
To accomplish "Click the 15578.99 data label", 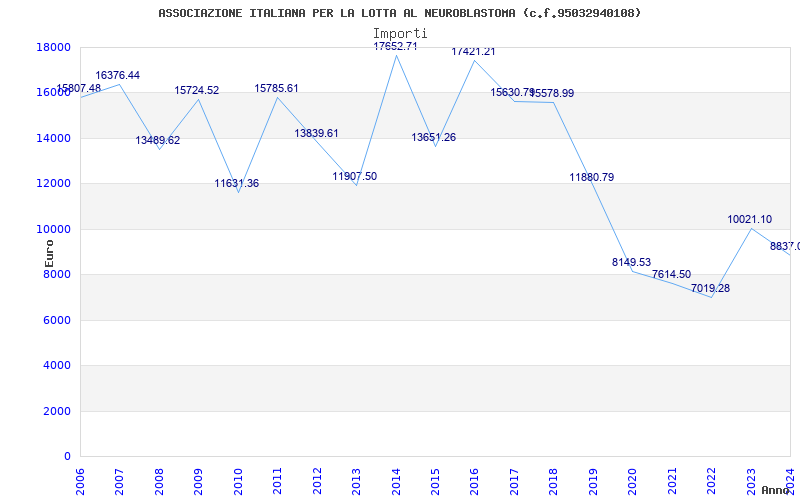I will [x=552, y=93].
